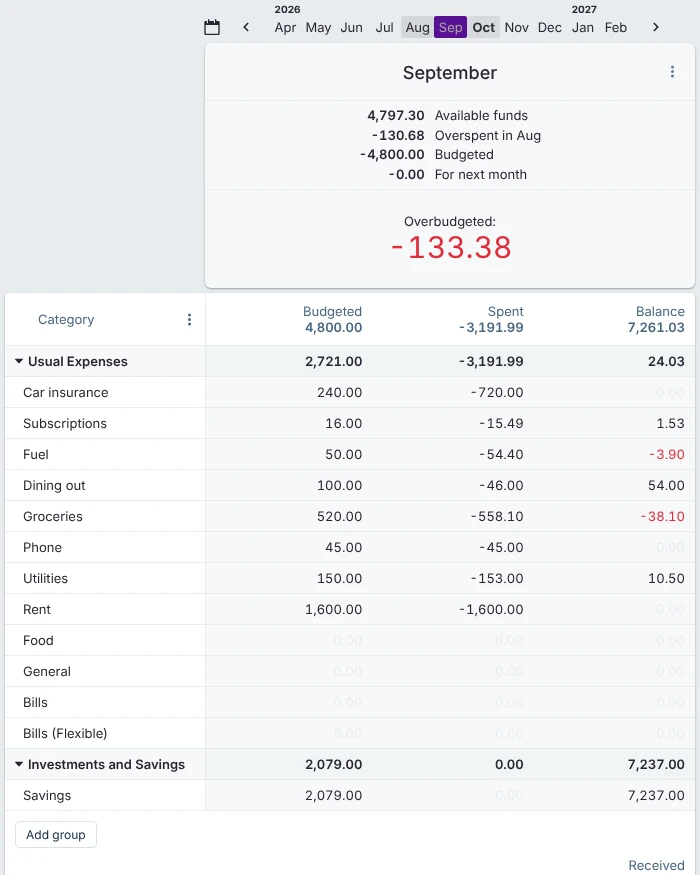
Task: Click the Usual Expenses total spent -3,191.99
Action: (x=491, y=362)
